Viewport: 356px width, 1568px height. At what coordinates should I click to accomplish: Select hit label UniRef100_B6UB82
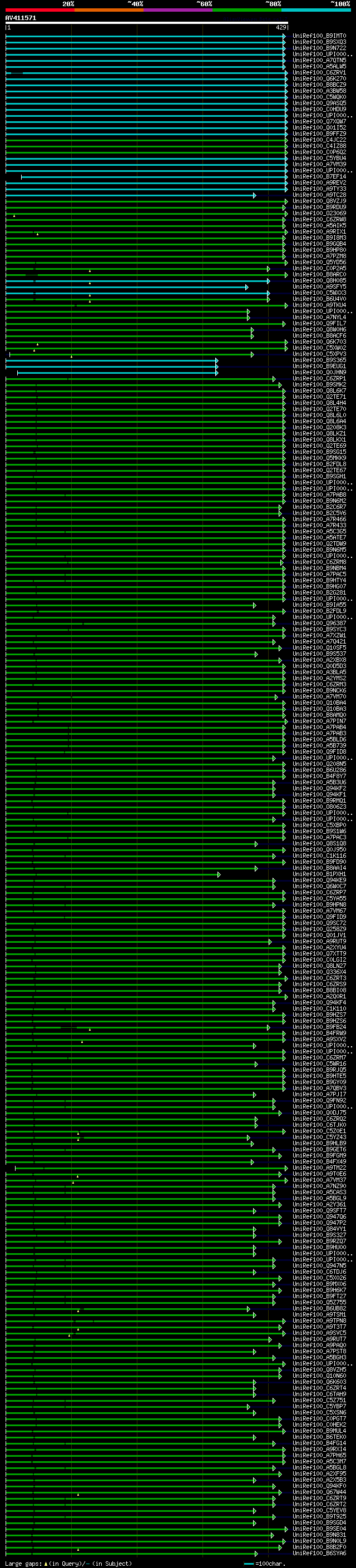pyautogui.click(x=319, y=1309)
